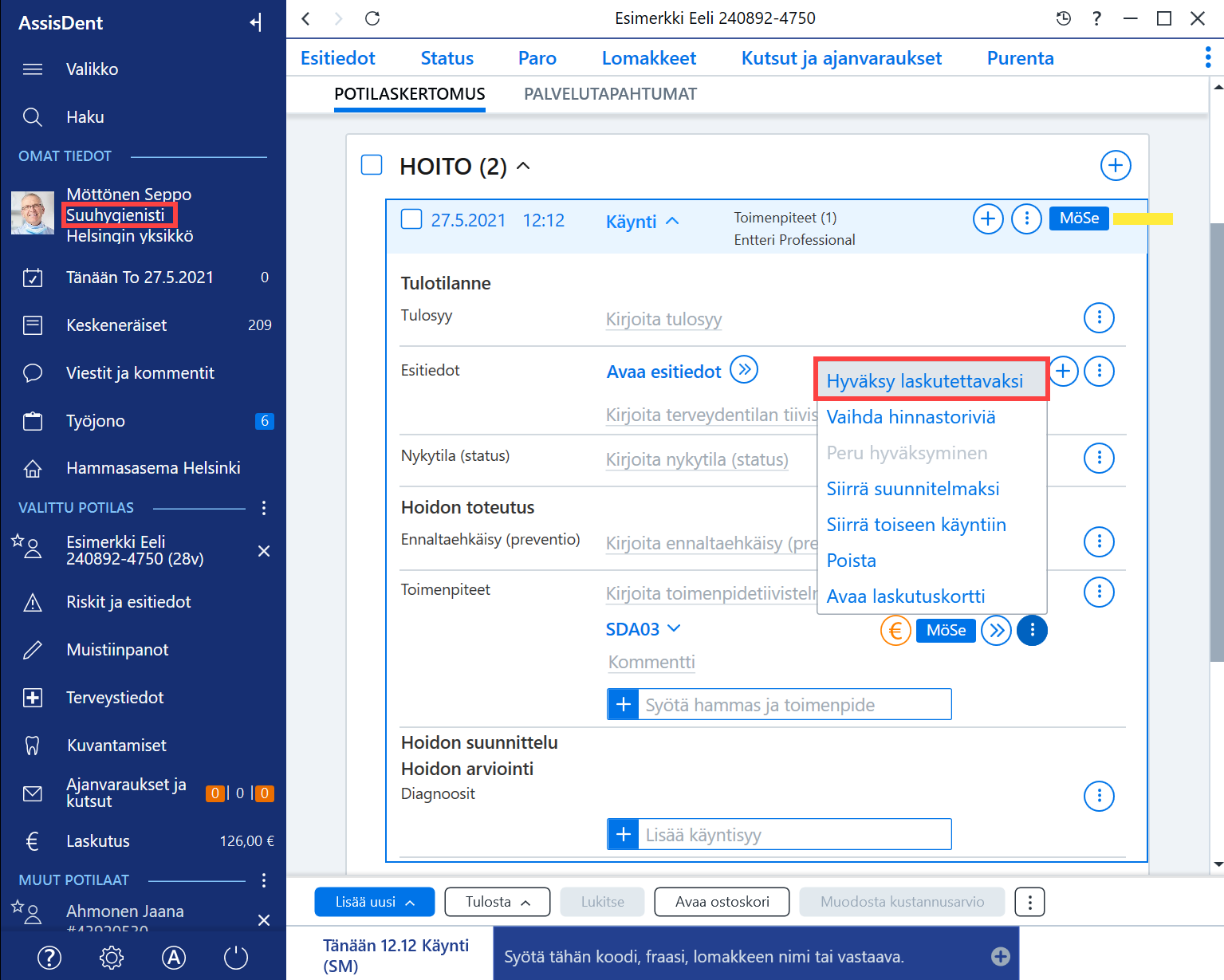Viewport: 1224px width, 980px height.
Task: Open Laskutus billing section
Action: click(x=97, y=841)
